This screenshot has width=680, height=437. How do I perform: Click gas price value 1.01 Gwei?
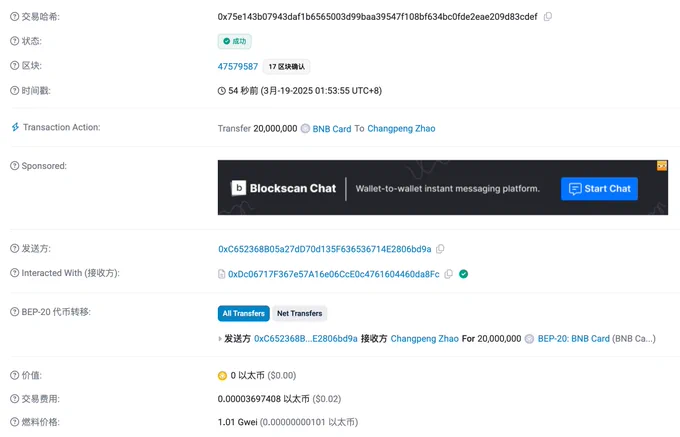pyautogui.click(x=238, y=422)
